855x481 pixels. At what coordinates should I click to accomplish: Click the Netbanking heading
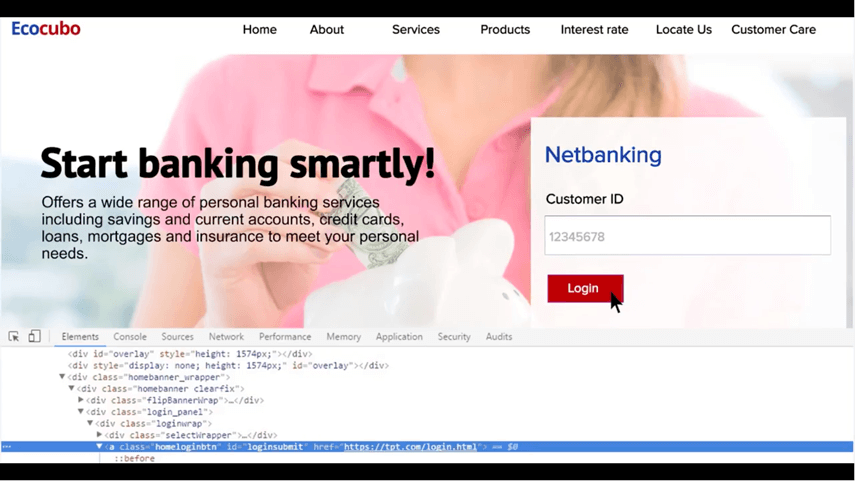tap(603, 155)
